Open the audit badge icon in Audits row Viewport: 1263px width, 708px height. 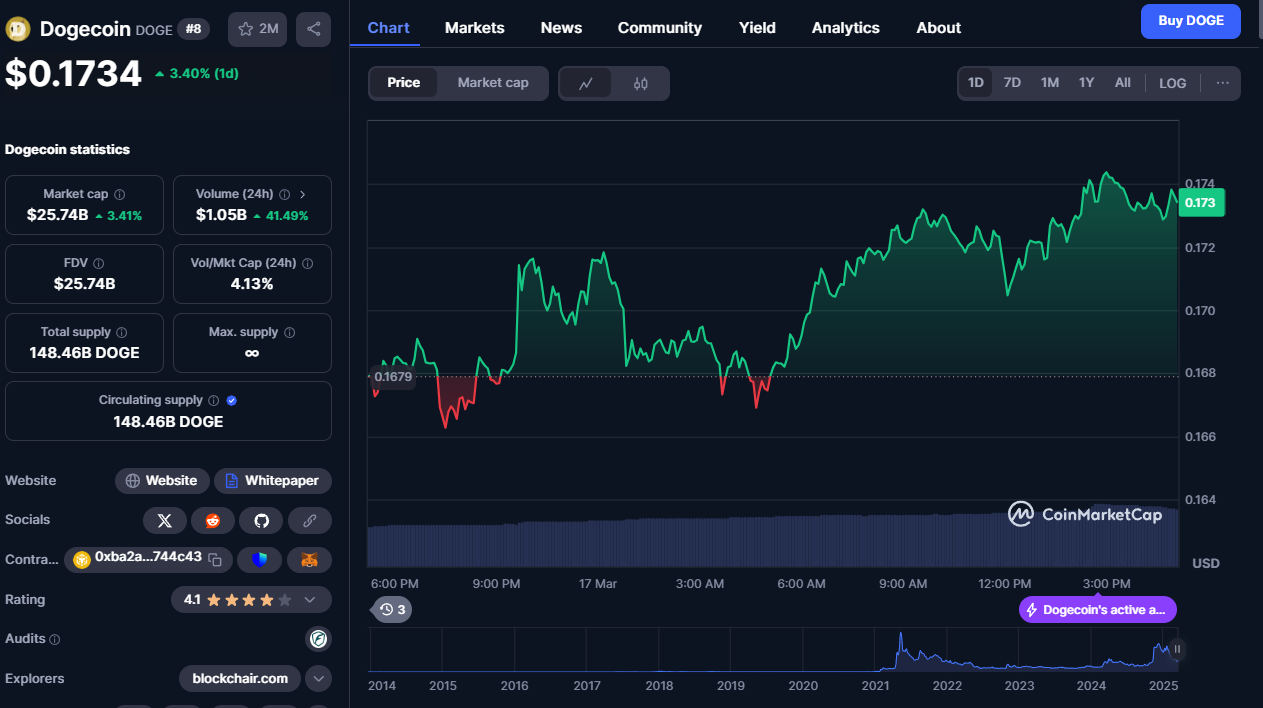click(318, 639)
